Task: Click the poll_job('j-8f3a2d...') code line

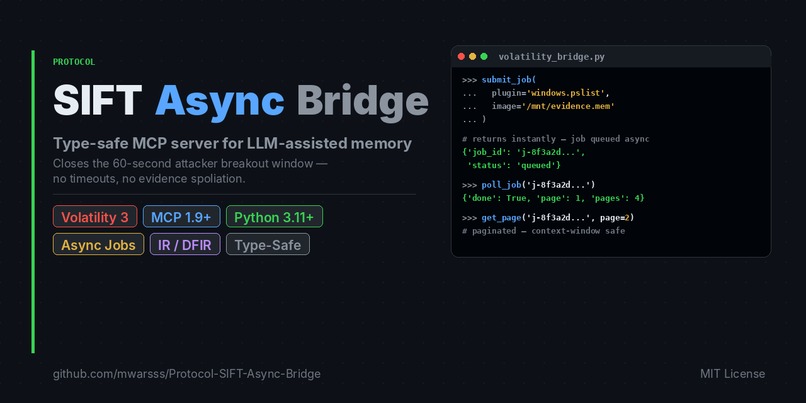Action: (528, 185)
